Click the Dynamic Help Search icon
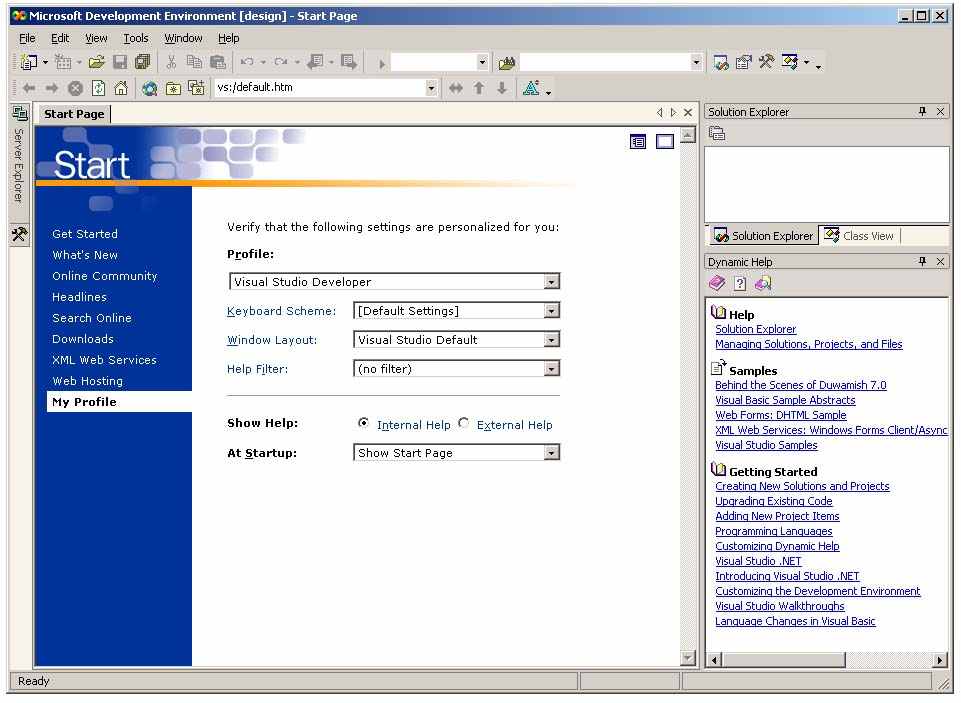961x703 pixels. click(763, 284)
